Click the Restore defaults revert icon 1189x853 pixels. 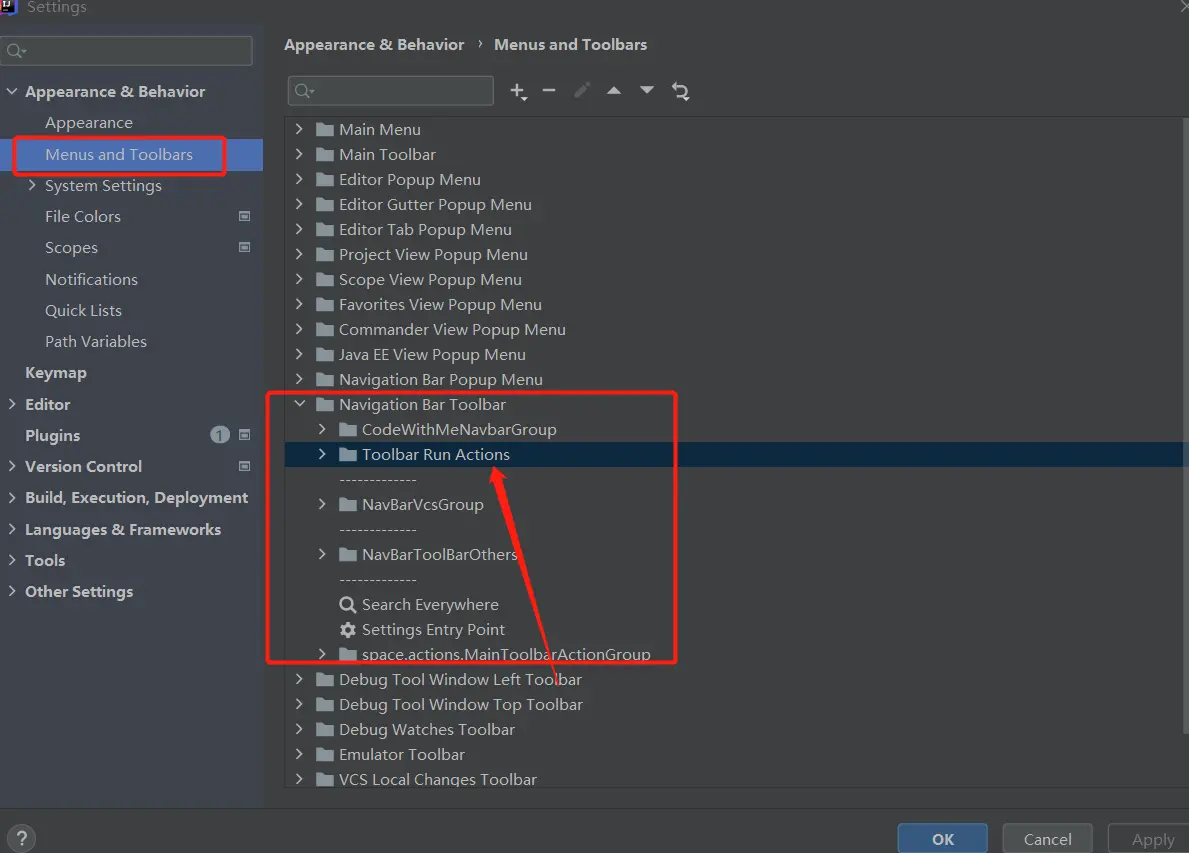pos(681,91)
